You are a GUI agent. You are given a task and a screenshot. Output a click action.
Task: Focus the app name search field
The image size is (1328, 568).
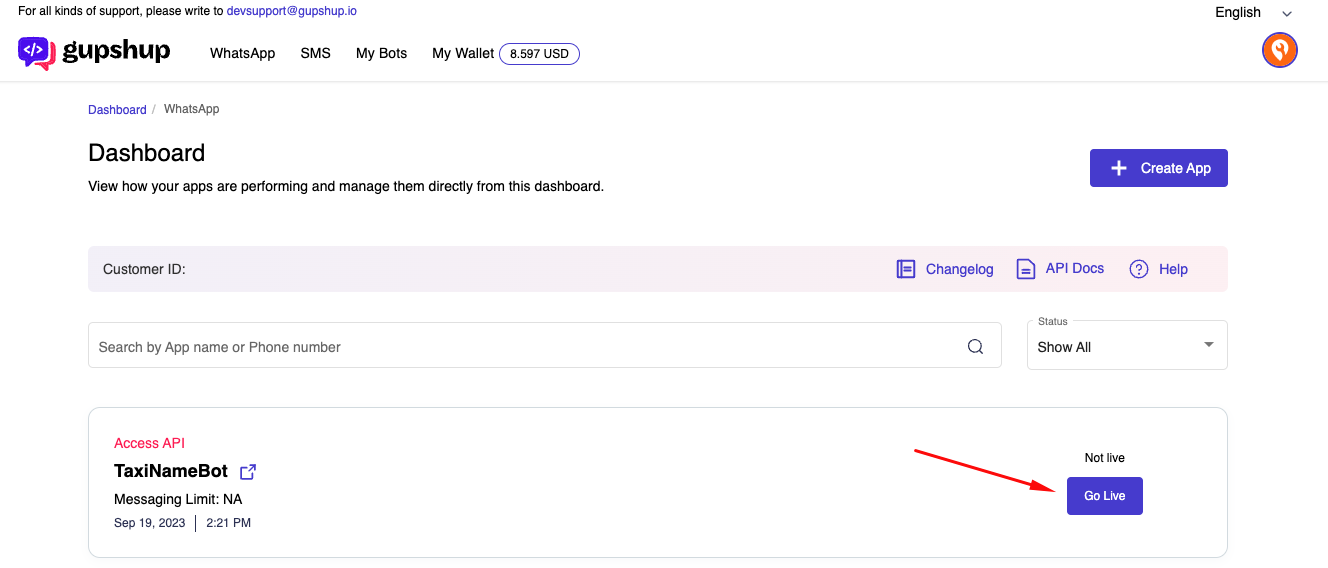coord(545,345)
